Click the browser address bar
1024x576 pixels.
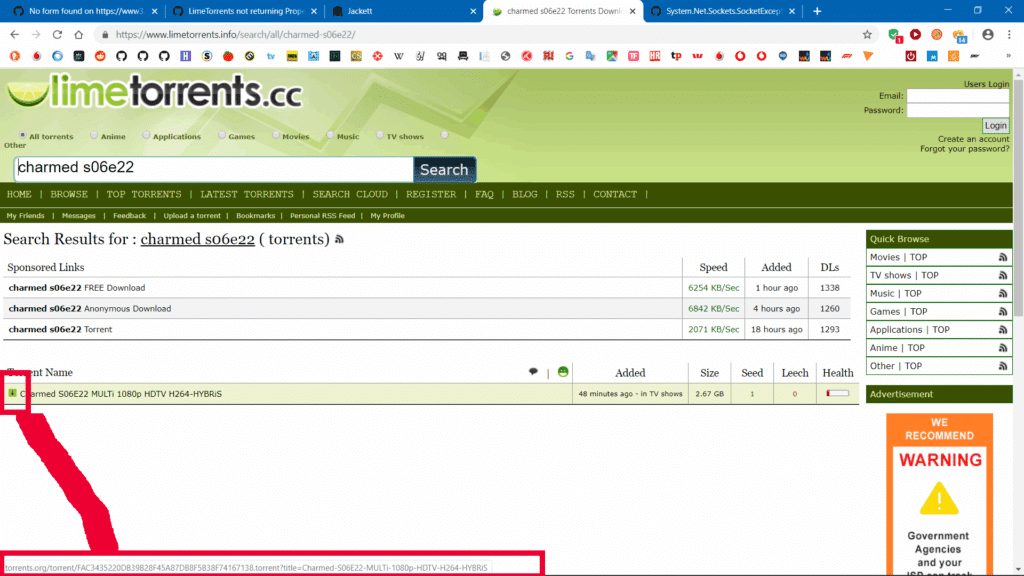483,35
